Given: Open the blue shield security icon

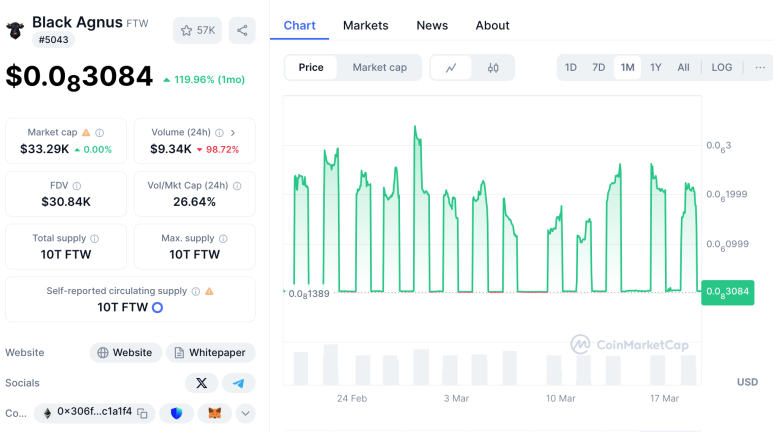Looking at the screenshot, I should pyautogui.click(x=176, y=413).
